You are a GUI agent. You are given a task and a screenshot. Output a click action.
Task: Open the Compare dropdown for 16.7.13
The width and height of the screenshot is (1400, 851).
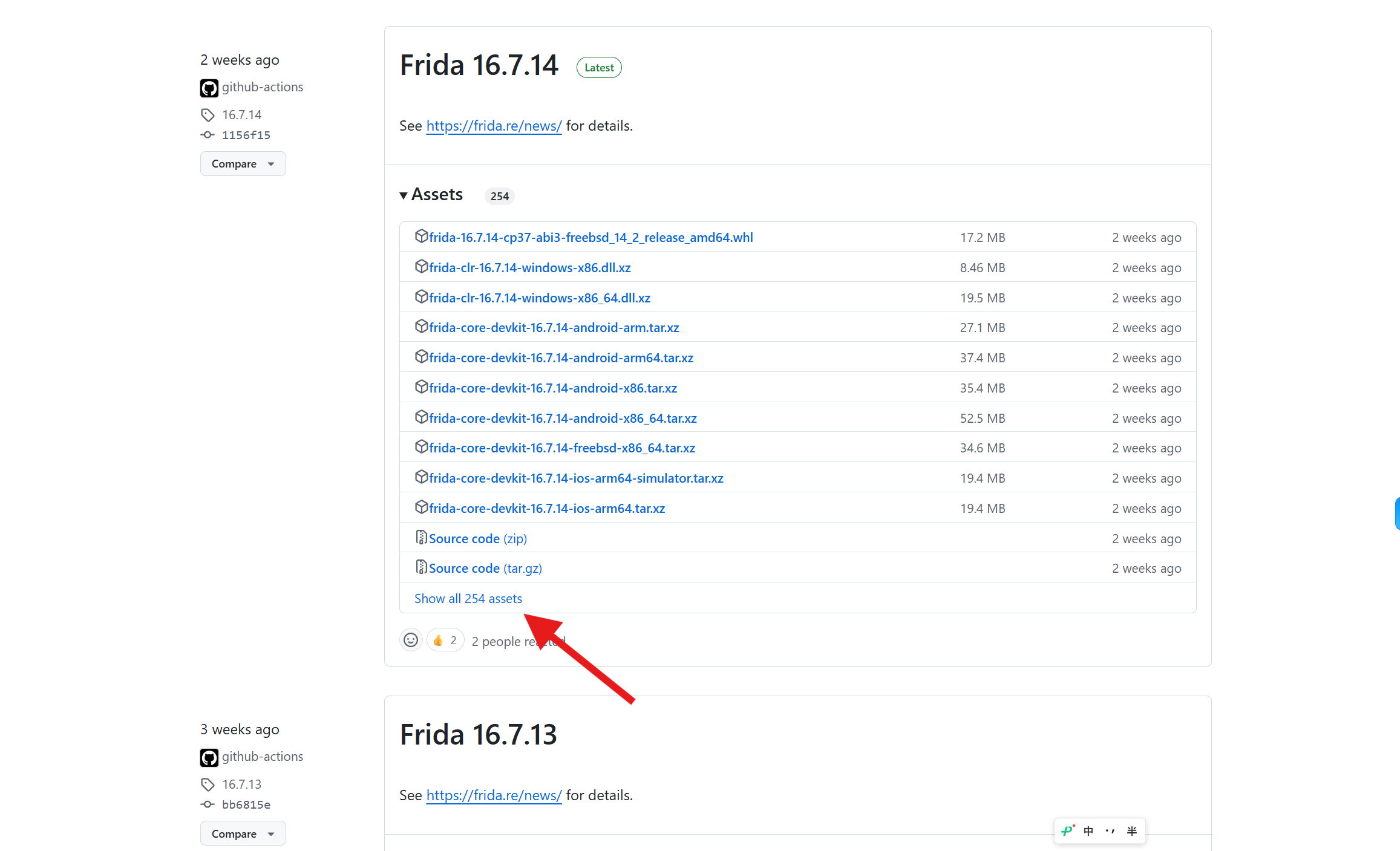tap(243, 833)
